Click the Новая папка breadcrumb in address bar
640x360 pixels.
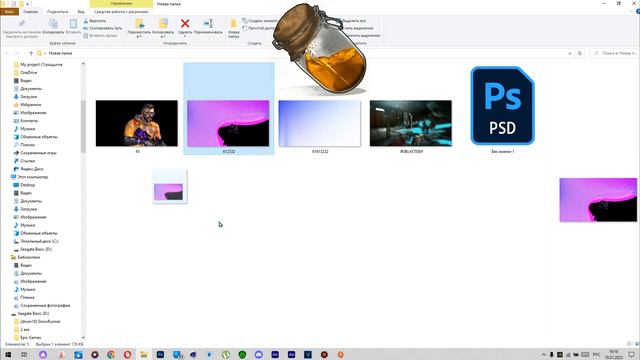pyautogui.click(x=60, y=53)
